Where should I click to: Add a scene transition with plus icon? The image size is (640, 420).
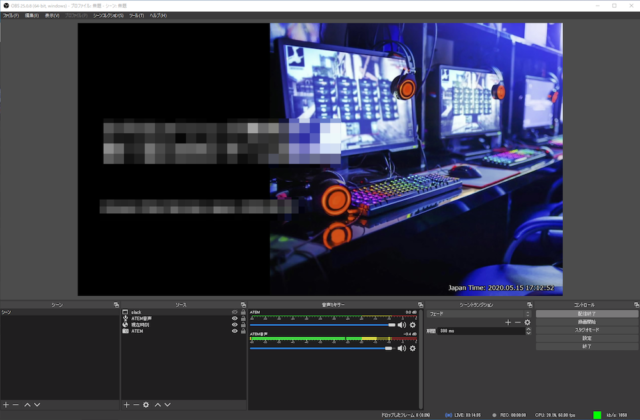507,322
